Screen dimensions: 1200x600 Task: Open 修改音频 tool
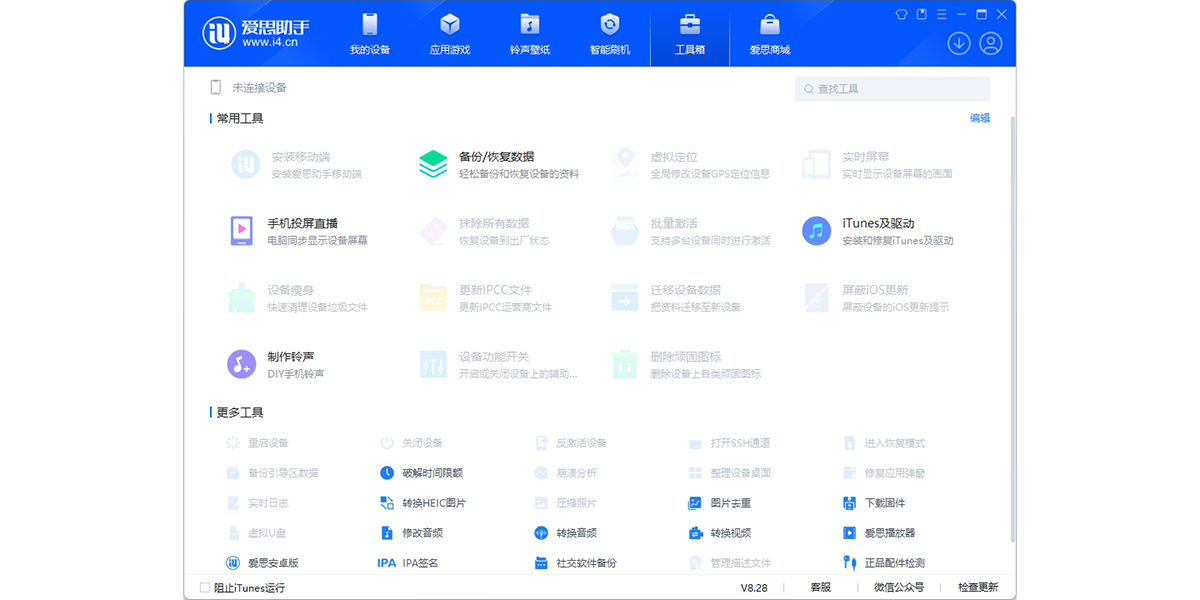tap(411, 533)
